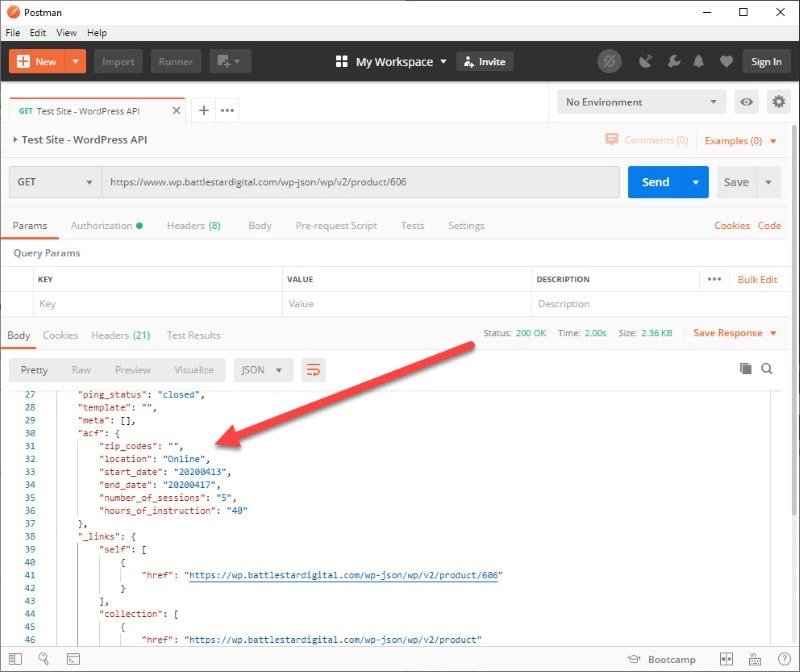This screenshot has height=672, width=800.
Task: Click the Import button
Action: (x=118, y=61)
